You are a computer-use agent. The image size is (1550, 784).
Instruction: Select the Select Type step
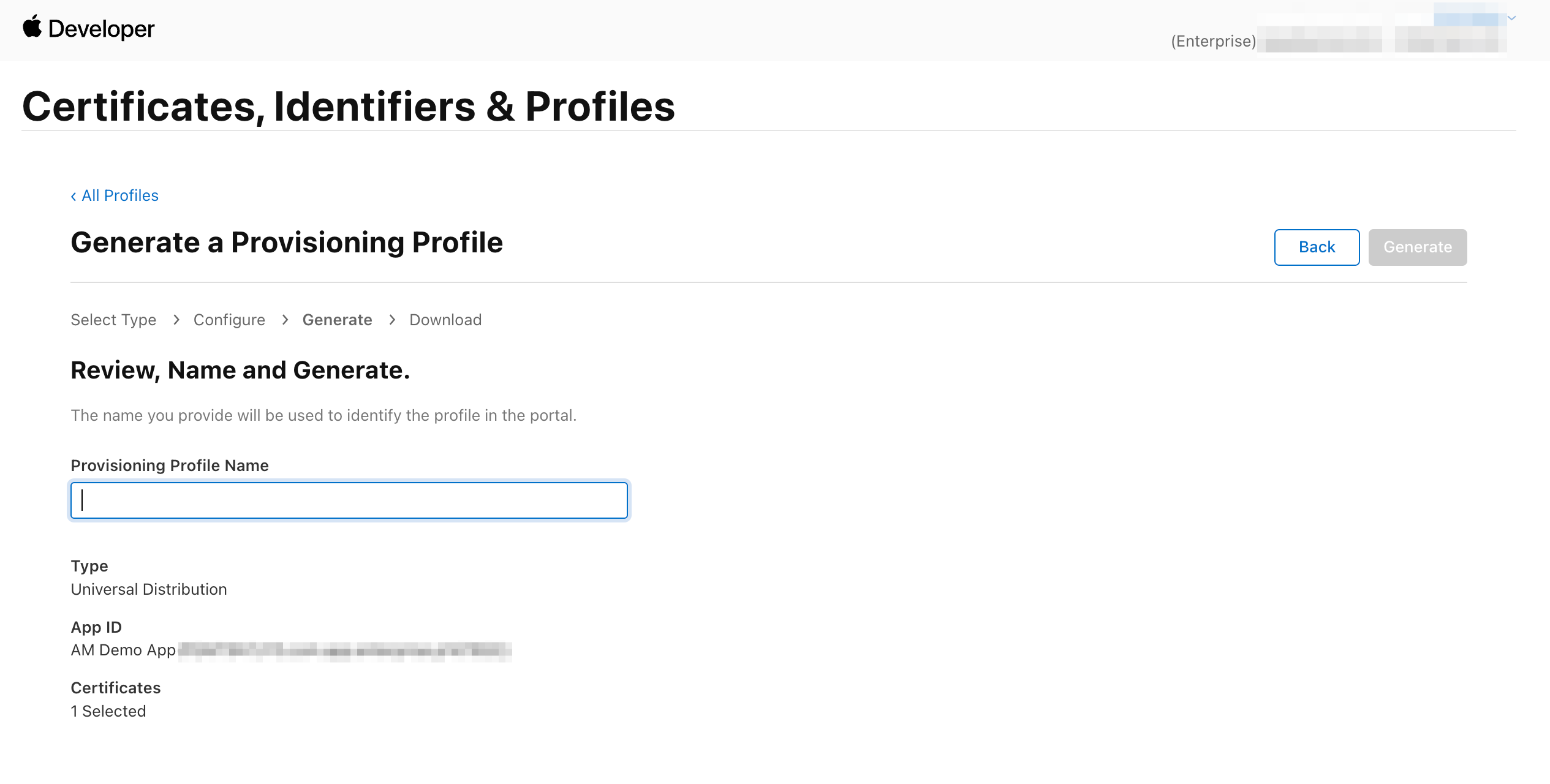coord(113,320)
